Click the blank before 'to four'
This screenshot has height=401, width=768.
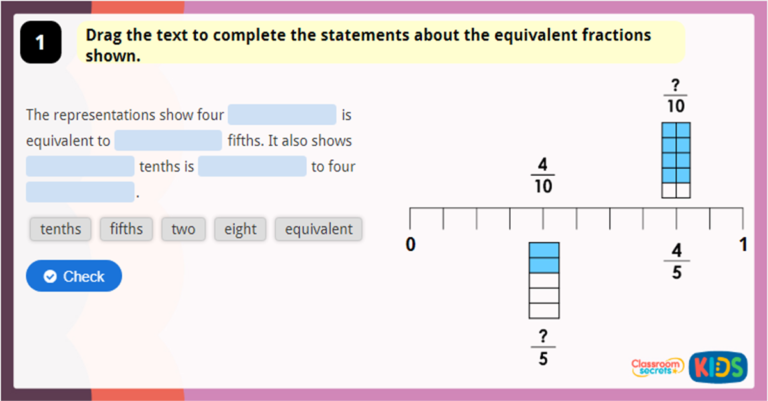(252, 166)
